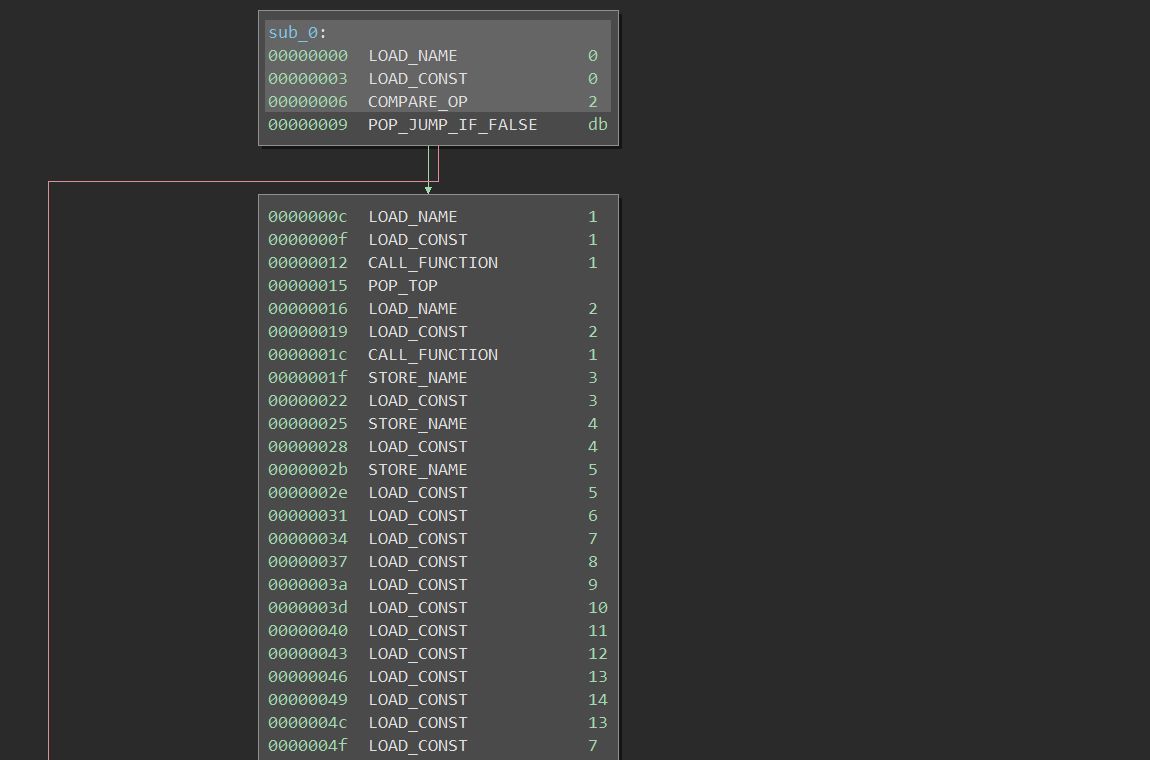Viewport: 1150px width, 760px height.
Task: Select STORE_NAME at address 00000025
Action: (x=417, y=423)
